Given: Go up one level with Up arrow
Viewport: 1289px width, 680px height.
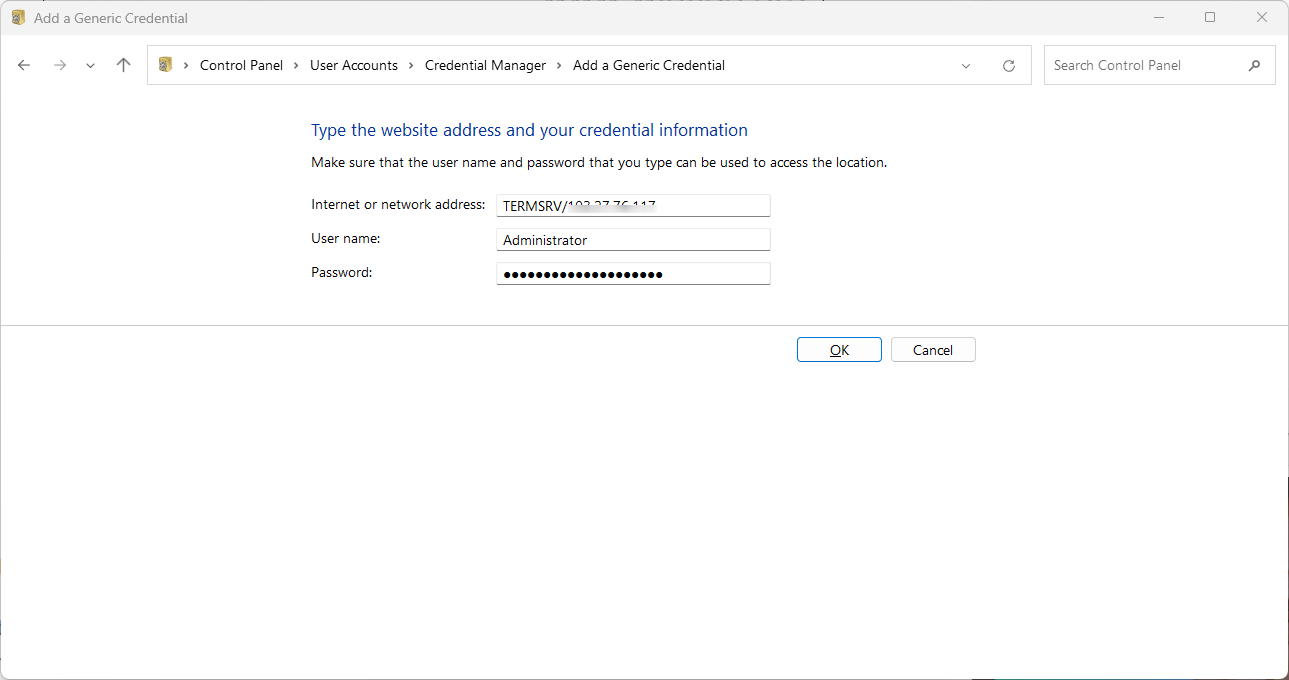Looking at the screenshot, I should [x=123, y=65].
